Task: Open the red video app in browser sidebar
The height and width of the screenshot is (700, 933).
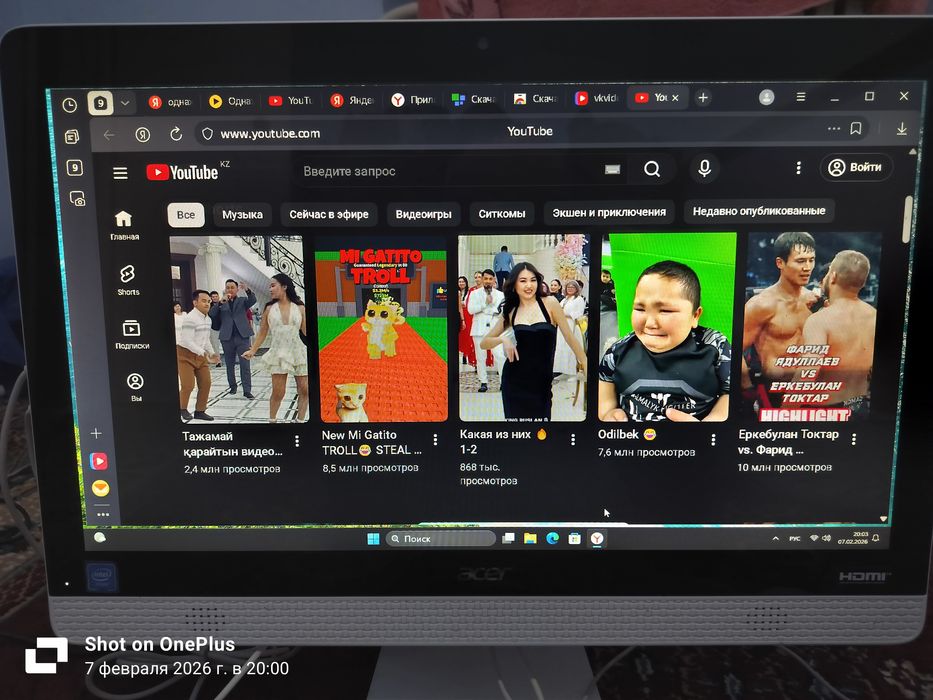Action: pyautogui.click(x=99, y=461)
